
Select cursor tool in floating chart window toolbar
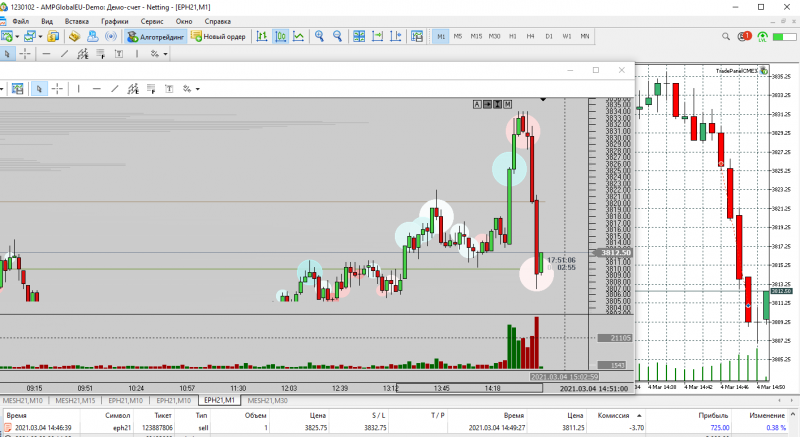39,89
